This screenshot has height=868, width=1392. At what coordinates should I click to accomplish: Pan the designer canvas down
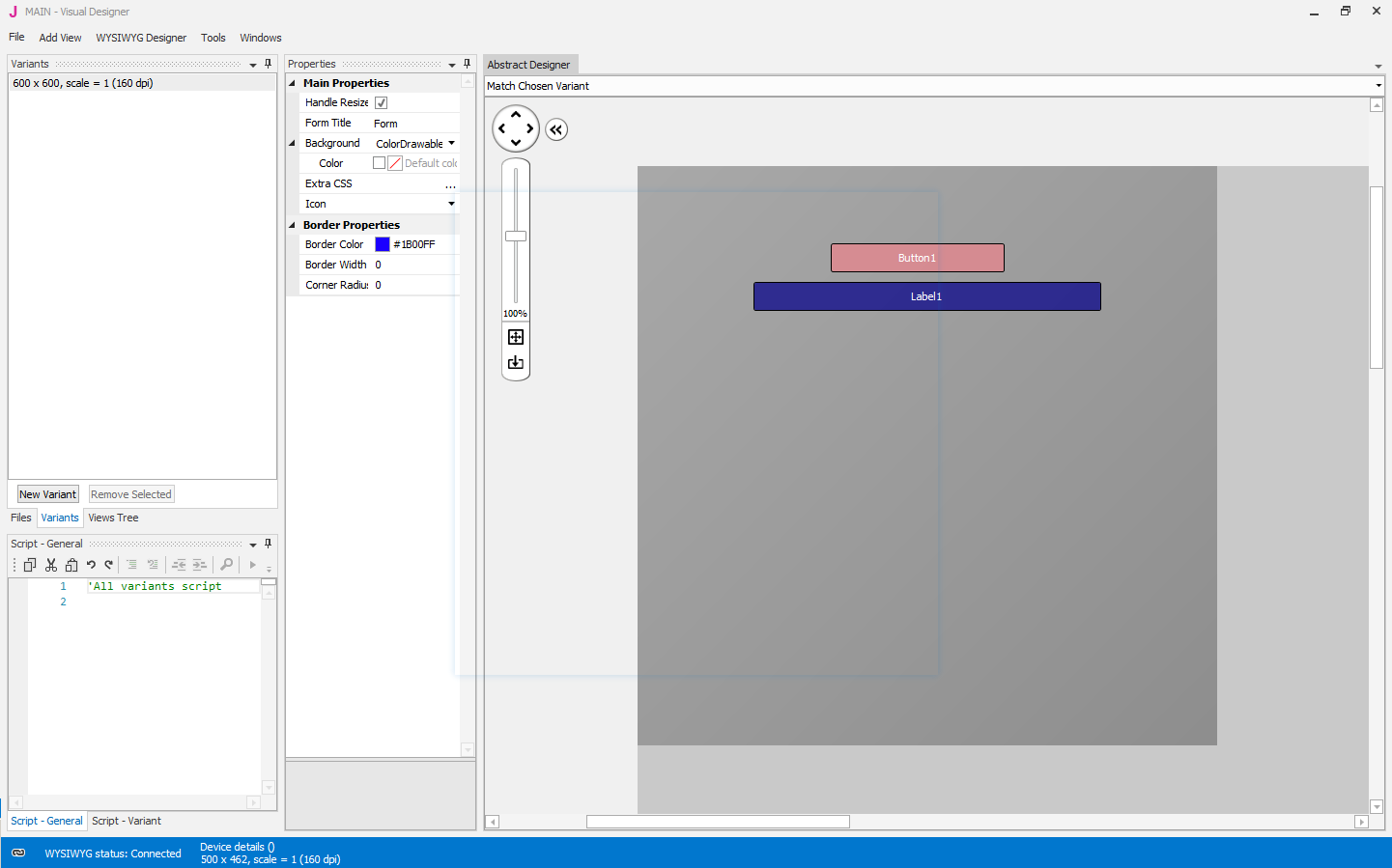pyautogui.click(x=516, y=143)
